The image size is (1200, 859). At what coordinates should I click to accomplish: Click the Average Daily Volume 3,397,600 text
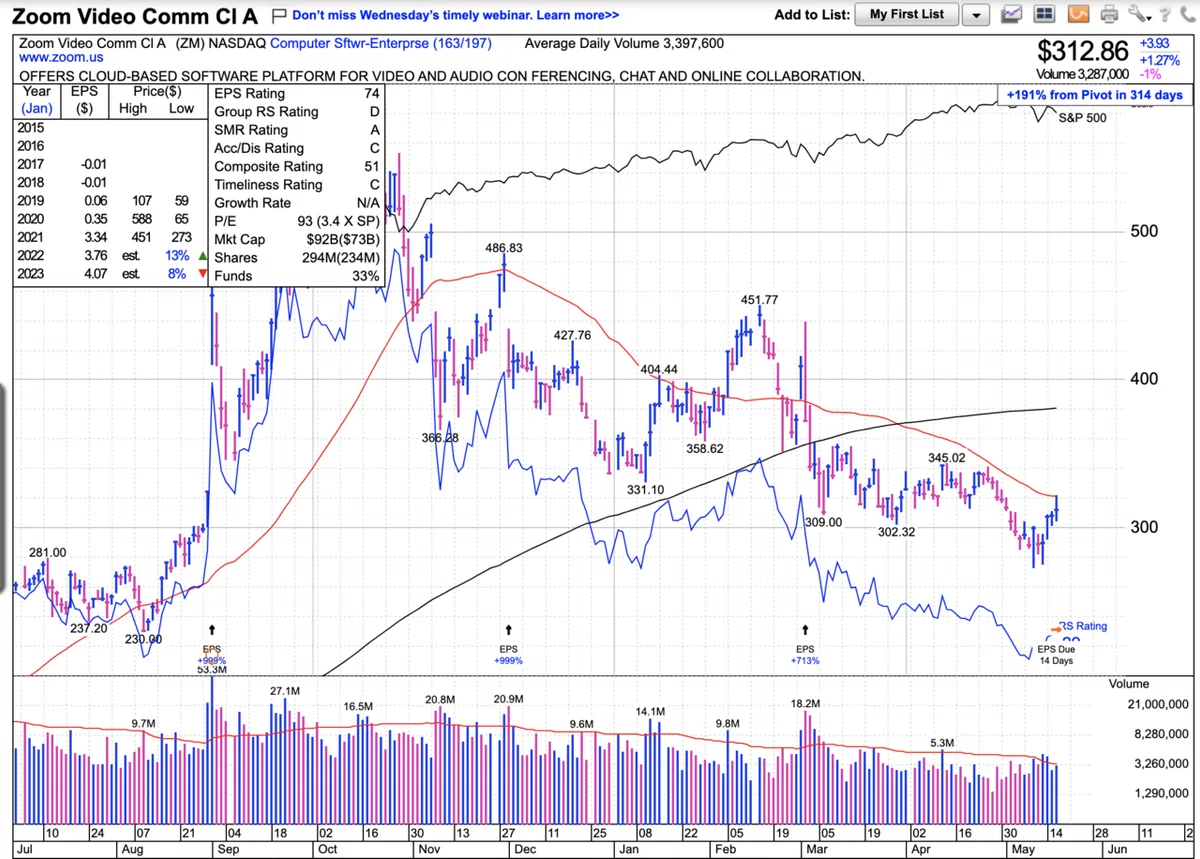point(624,43)
